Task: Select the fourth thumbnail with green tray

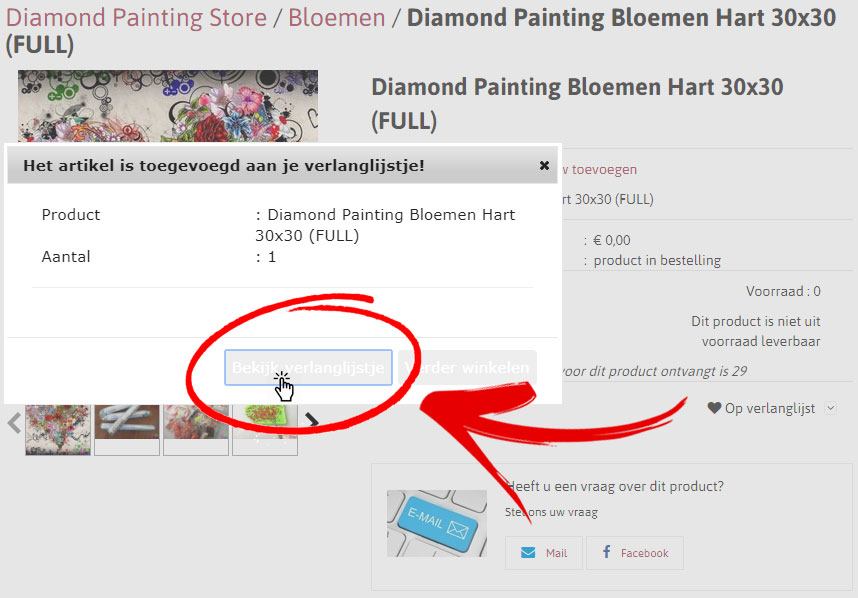Action: click(265, 430)
